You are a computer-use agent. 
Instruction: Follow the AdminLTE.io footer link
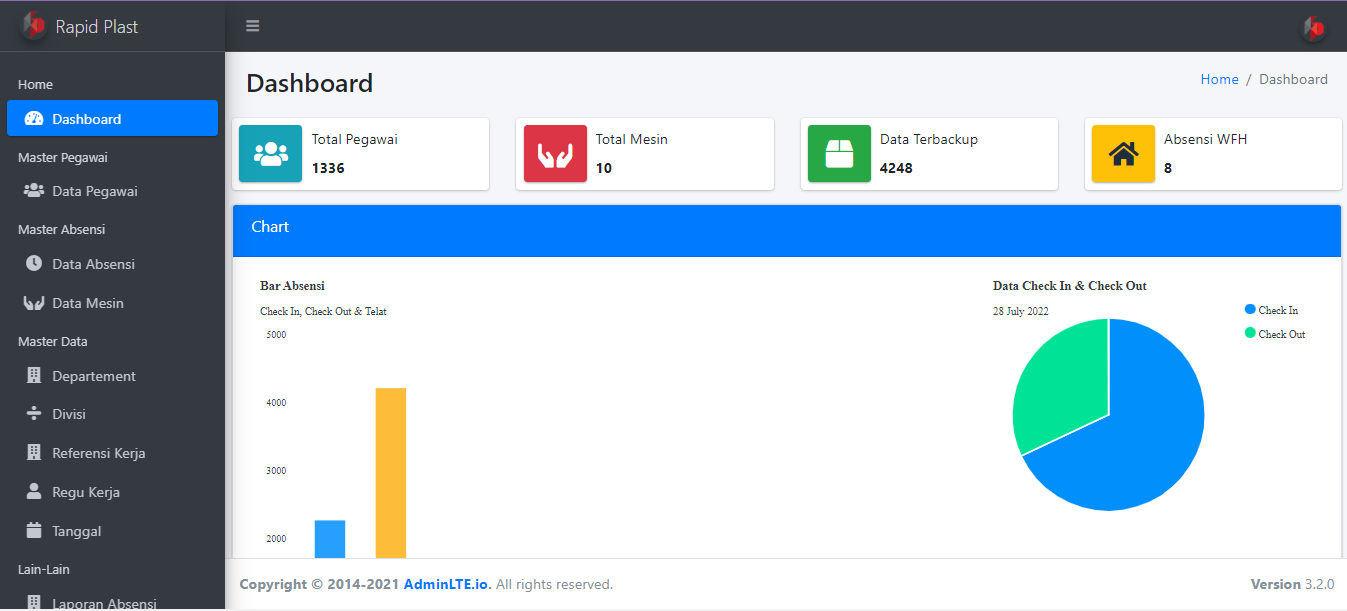447,584
